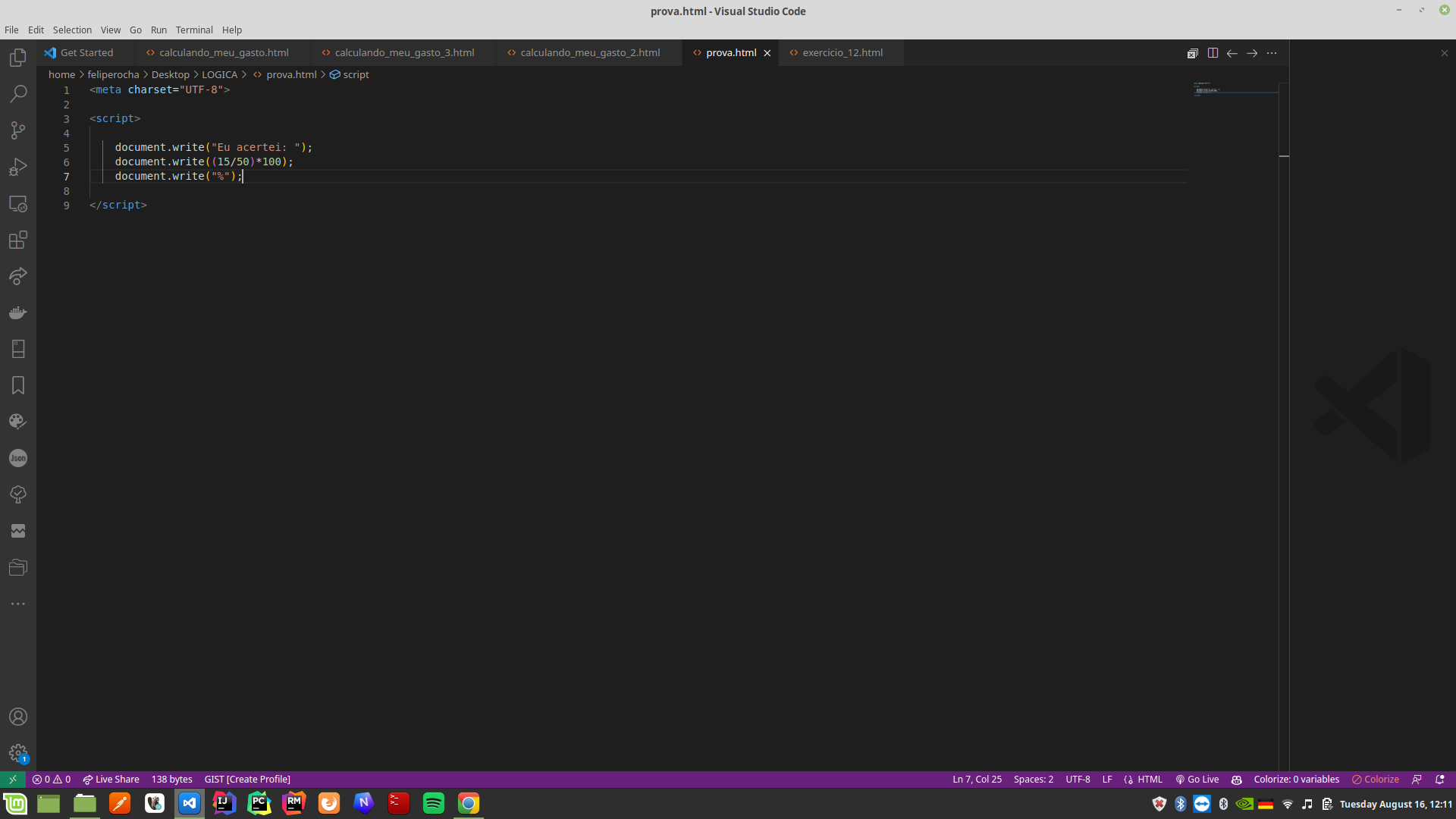Image resolution: width=1456 pixels, height=819 pixels.
Task: Open Live Share view in activity bar
Action: (x=18, y=276)
